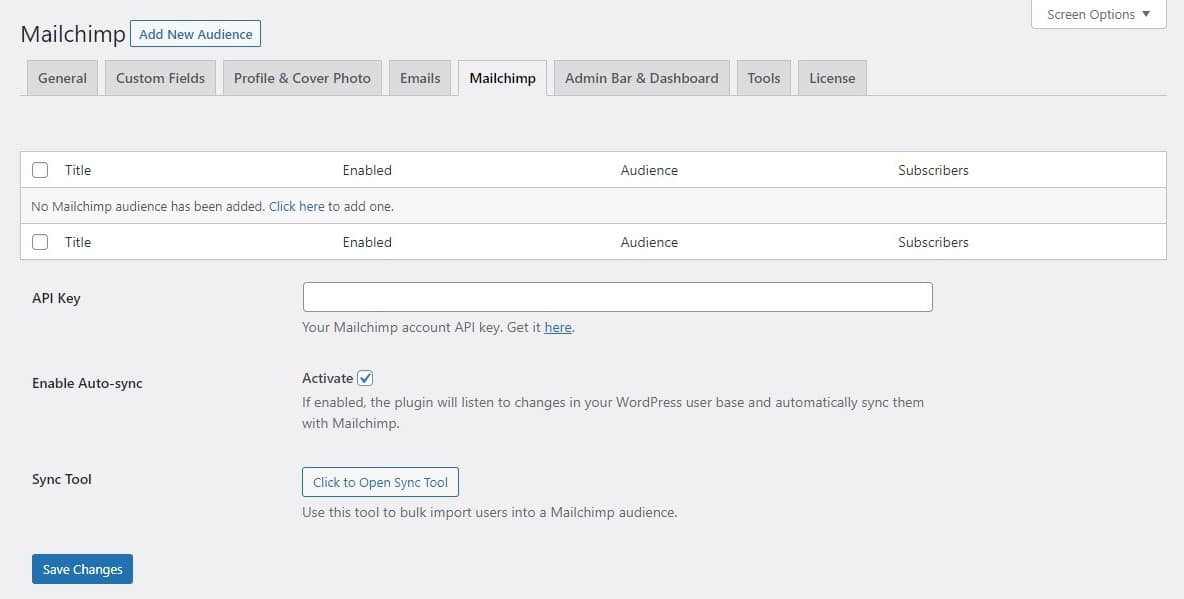Tick the select-all checkbox in table header
This screenshot has width=1184, height=599.
click(x=40, y=170)
